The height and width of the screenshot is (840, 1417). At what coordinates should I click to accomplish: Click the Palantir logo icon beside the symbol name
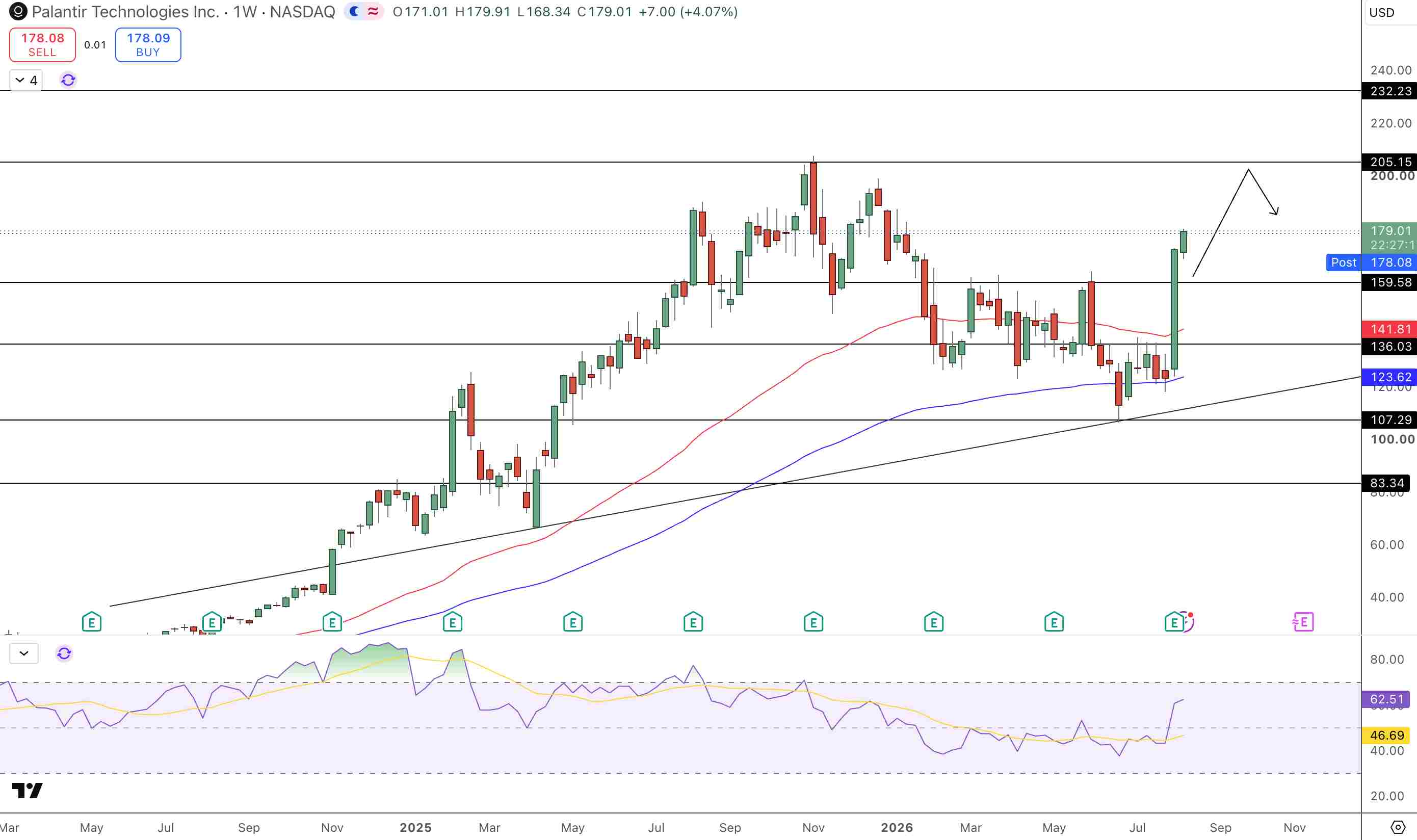pyautogui.click(x=18, y=12)
